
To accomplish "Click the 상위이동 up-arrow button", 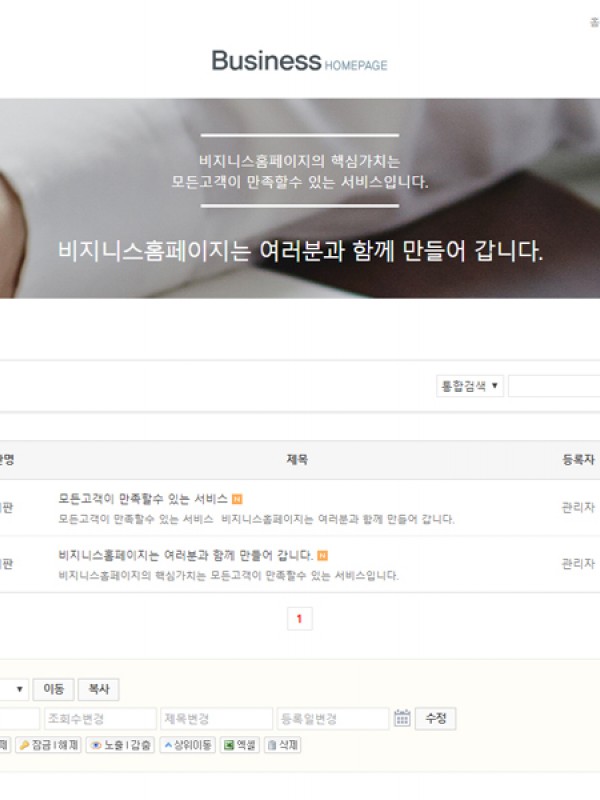I will point(187,745).
